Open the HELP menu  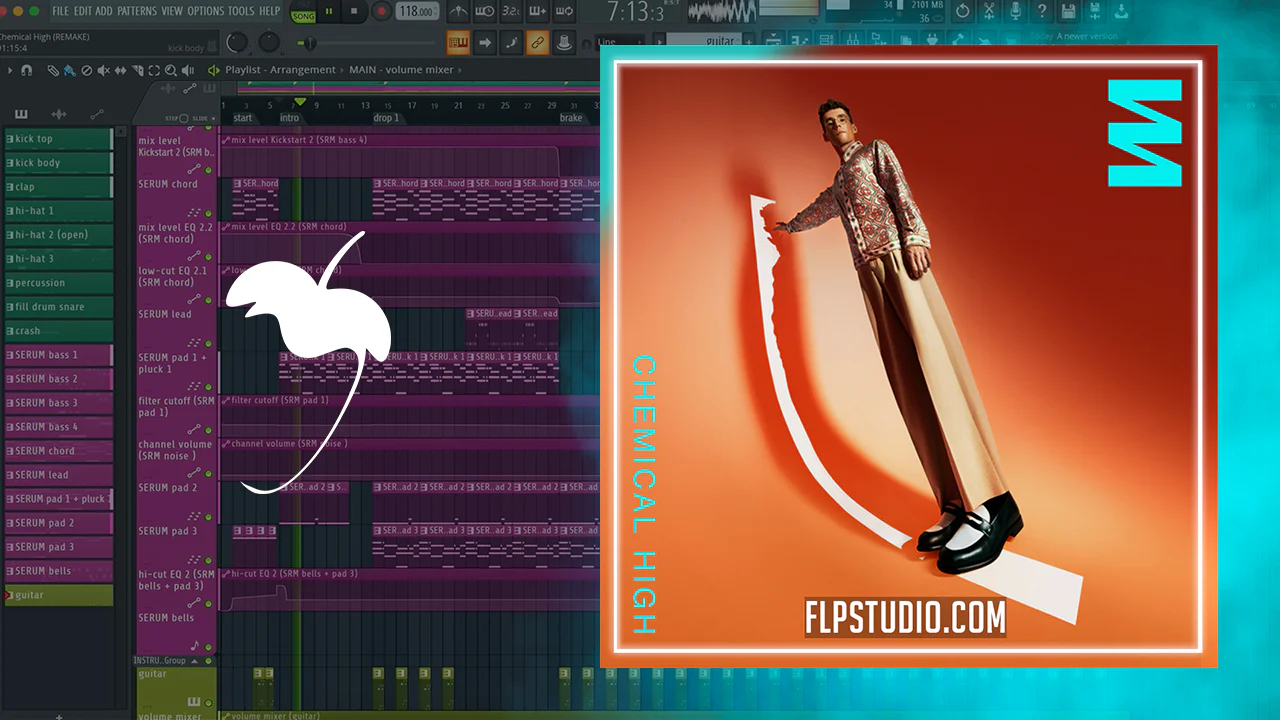pos(270,11)
